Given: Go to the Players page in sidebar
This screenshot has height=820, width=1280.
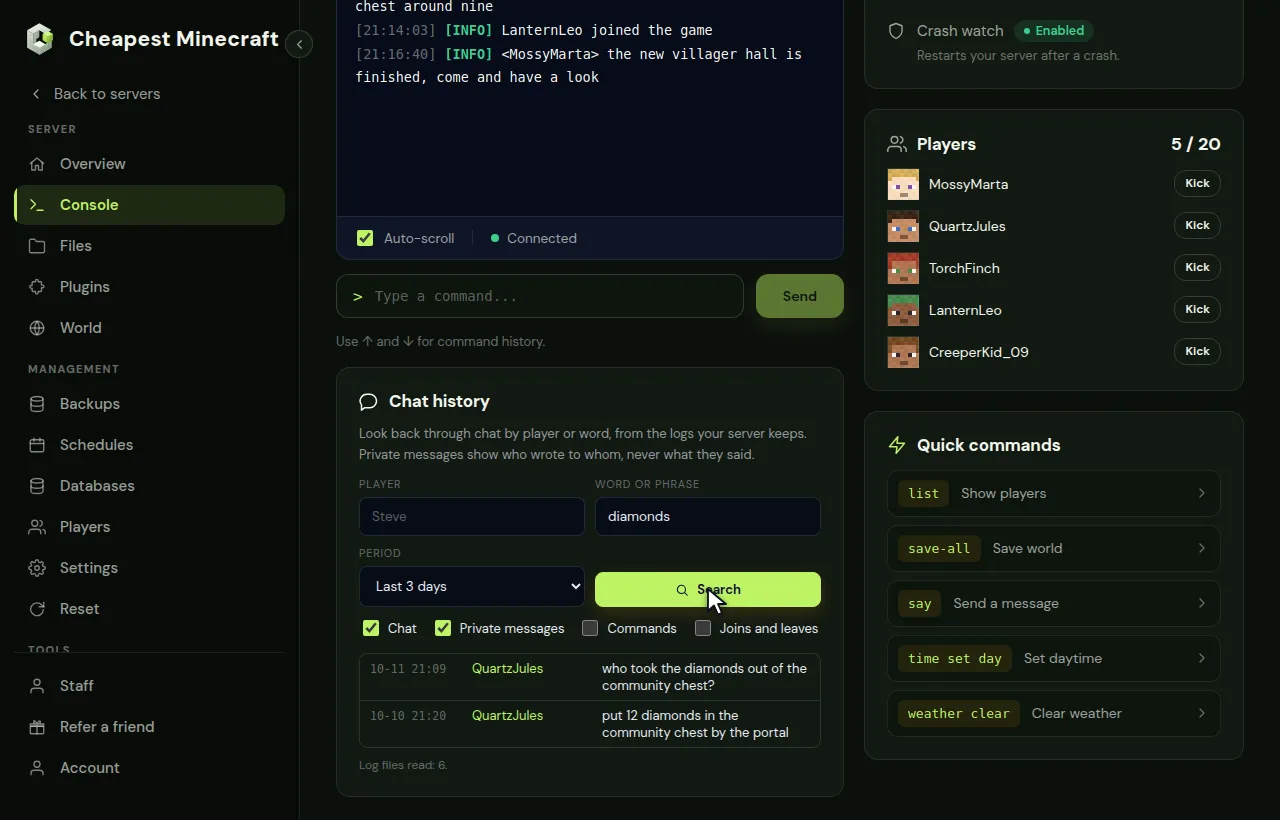Looking at the screenshot, I should click(150, 527).
